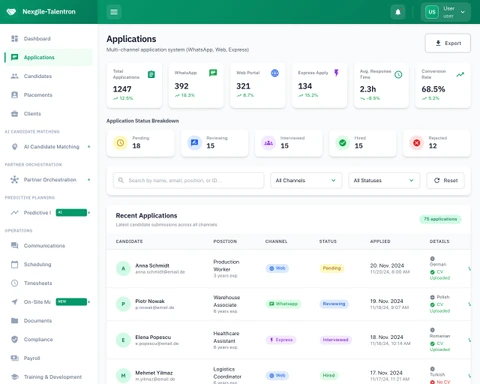Click the Predictive trend line icon
Screen dimensions: 480x384
pos(14,213)
